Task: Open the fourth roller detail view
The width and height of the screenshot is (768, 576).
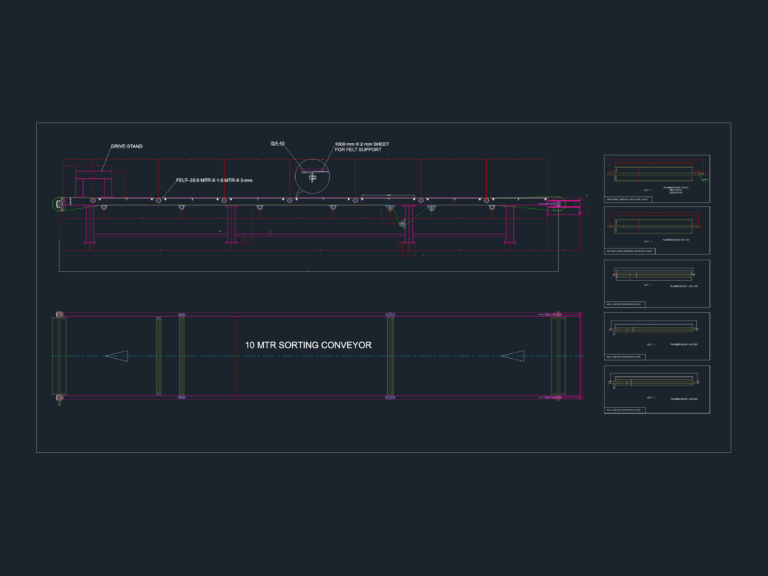Action: coord(657,336)
